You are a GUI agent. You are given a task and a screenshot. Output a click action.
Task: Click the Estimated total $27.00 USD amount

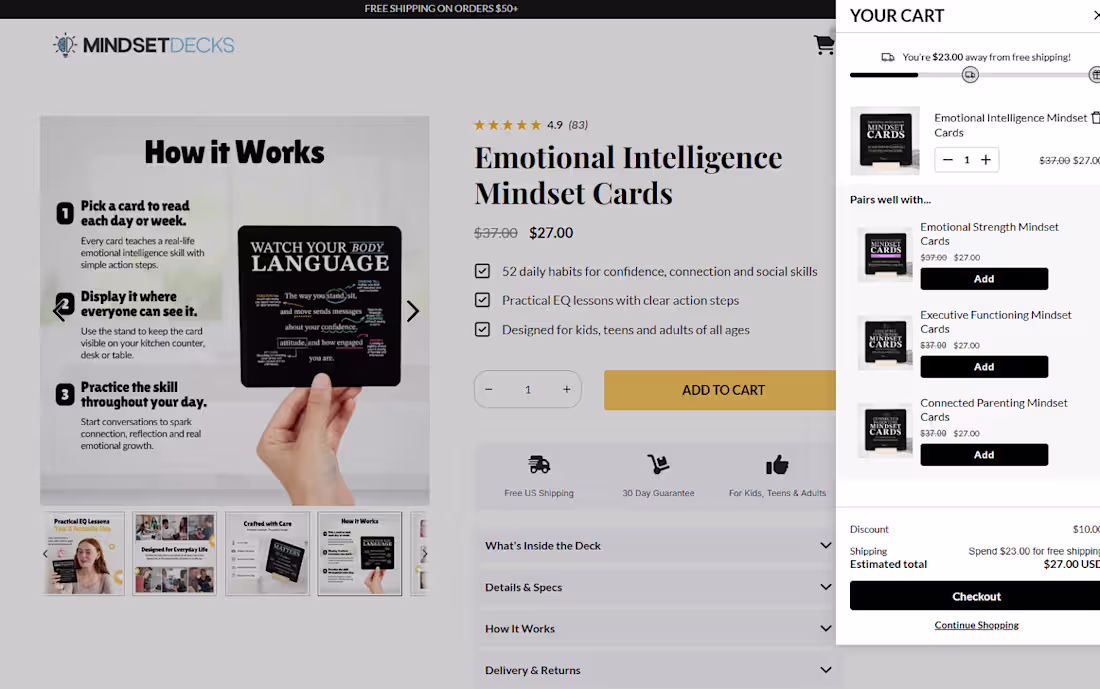click(1071, 564)
